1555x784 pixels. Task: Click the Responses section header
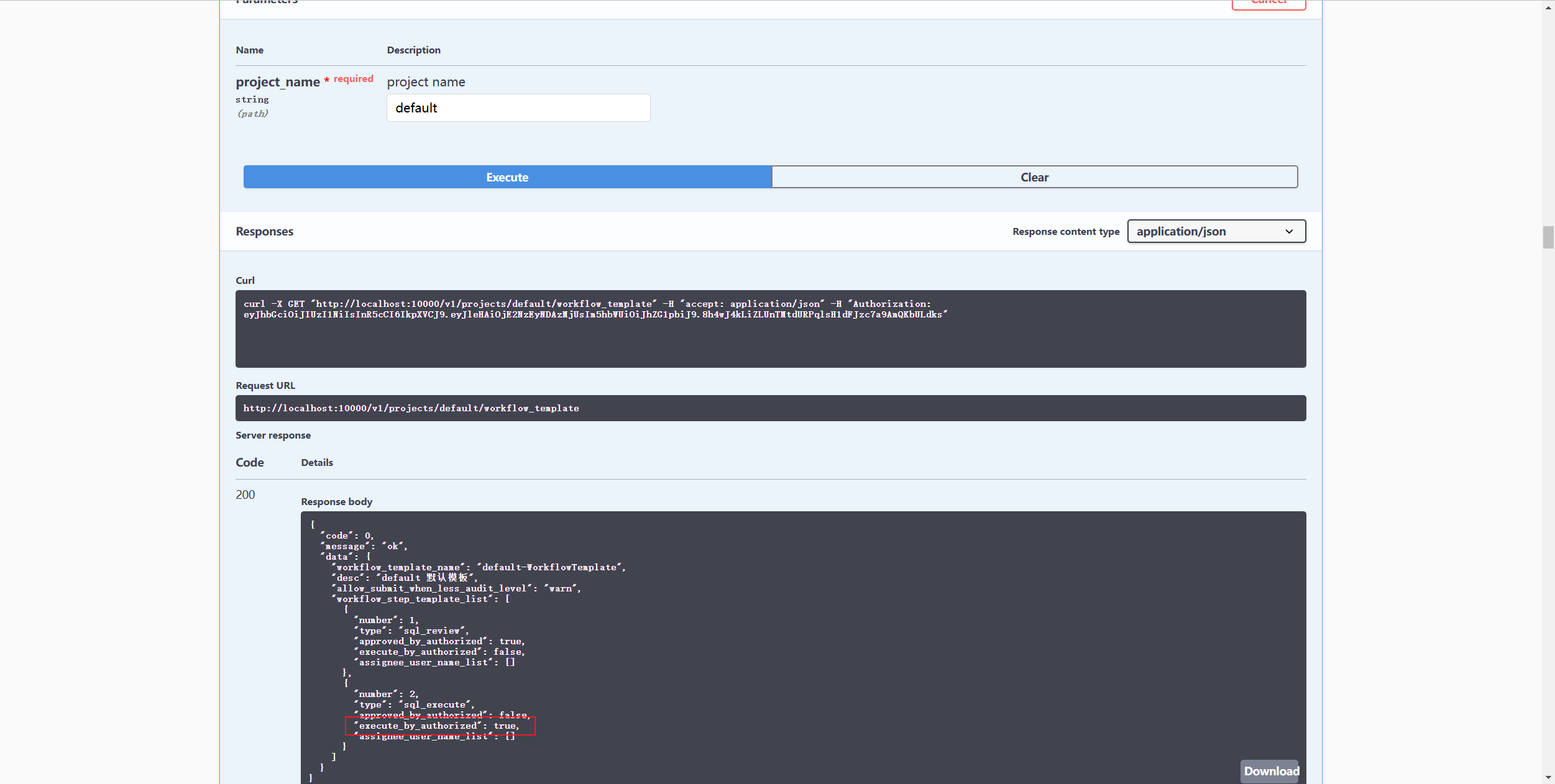264,231
